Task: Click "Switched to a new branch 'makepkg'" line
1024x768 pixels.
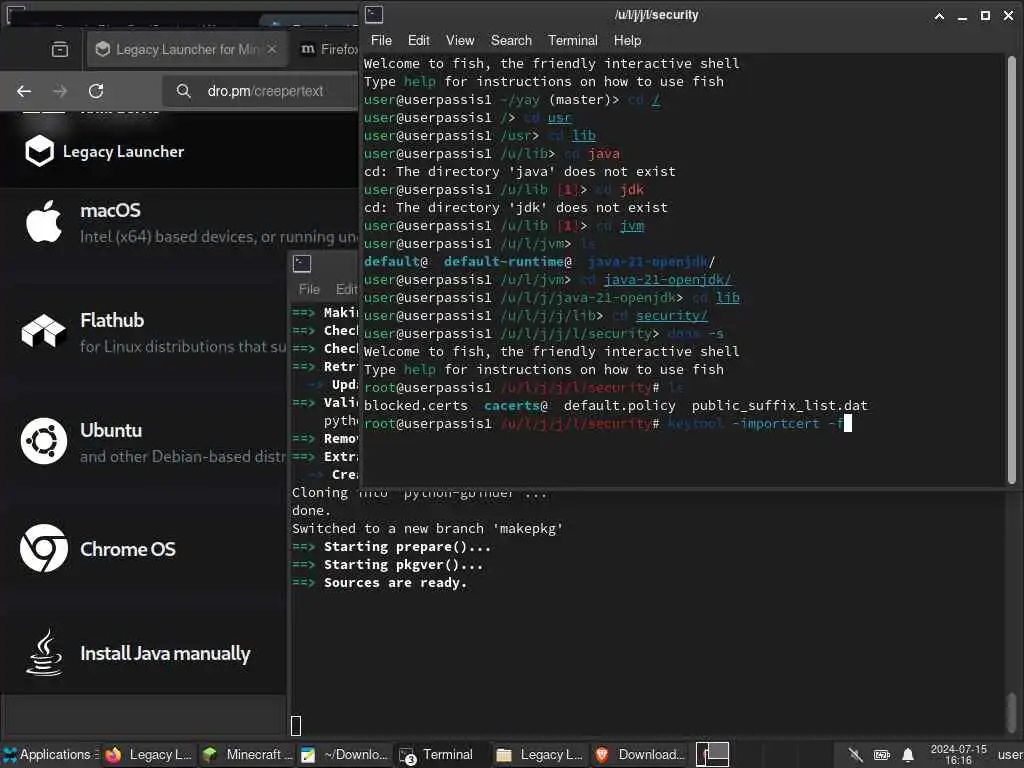Action: [427, 528]
